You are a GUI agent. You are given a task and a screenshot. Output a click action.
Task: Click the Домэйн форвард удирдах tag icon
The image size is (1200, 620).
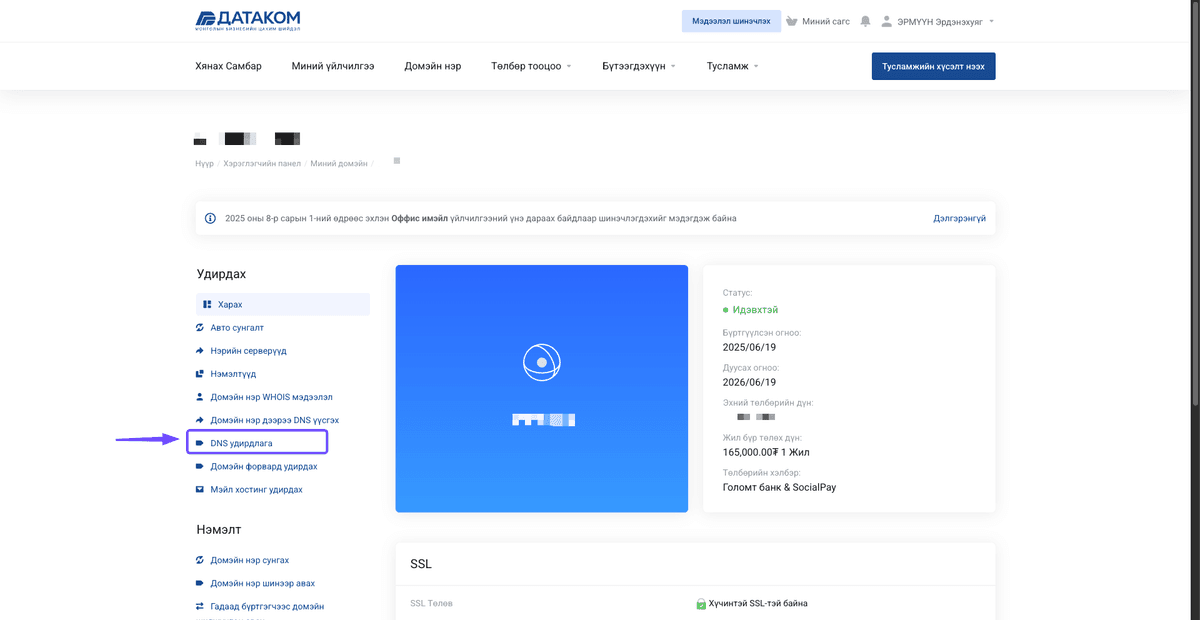(200, 467)
